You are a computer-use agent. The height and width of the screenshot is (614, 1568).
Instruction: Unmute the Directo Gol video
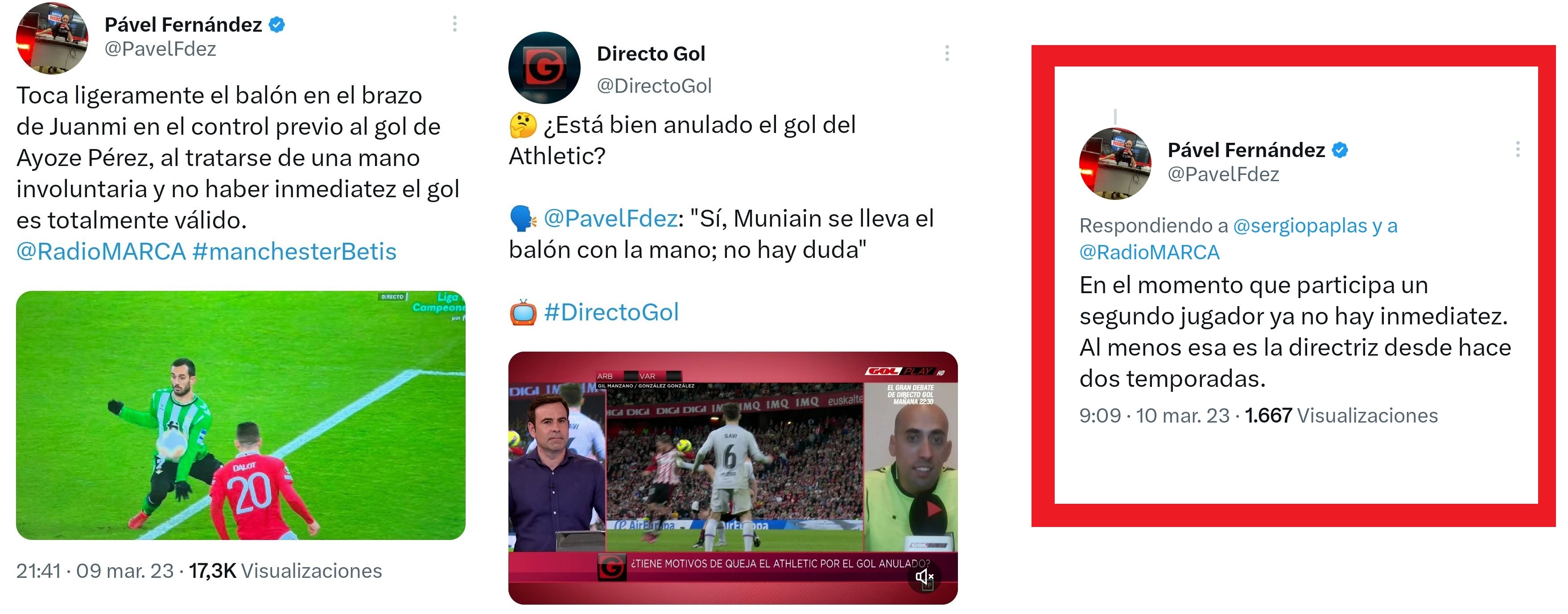(924, 576)
